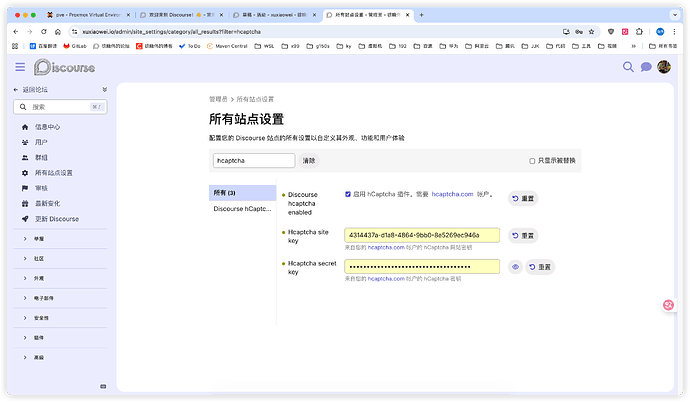The image size is (690, 402).
Task: Reveal Hcaptcha secret key with eye icon
Action: pyautogui.click(x=515, y=267)
